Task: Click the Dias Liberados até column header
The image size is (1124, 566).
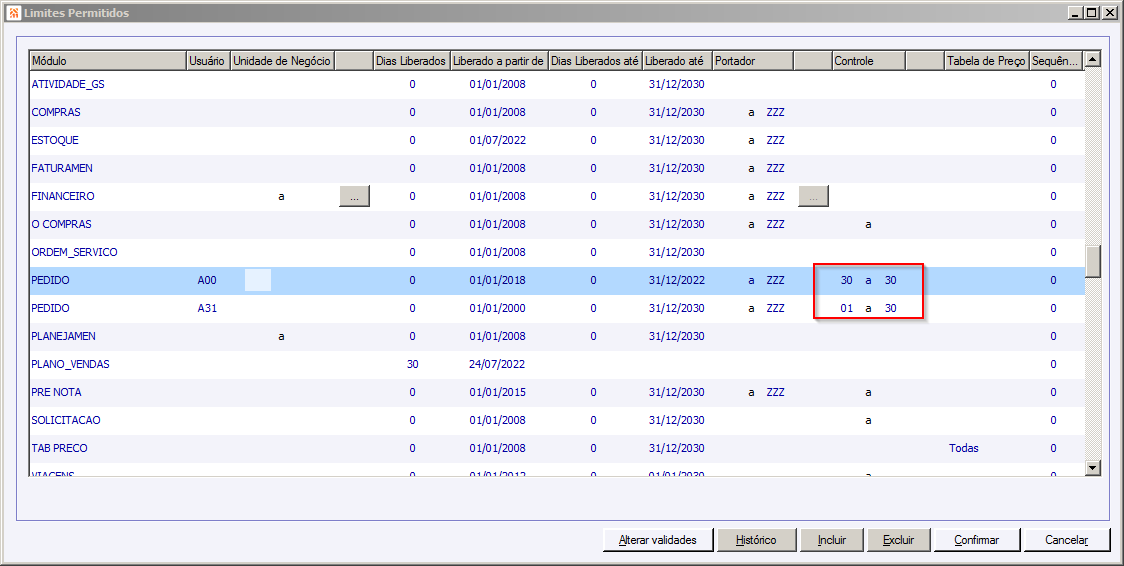Action: (594, 61)
